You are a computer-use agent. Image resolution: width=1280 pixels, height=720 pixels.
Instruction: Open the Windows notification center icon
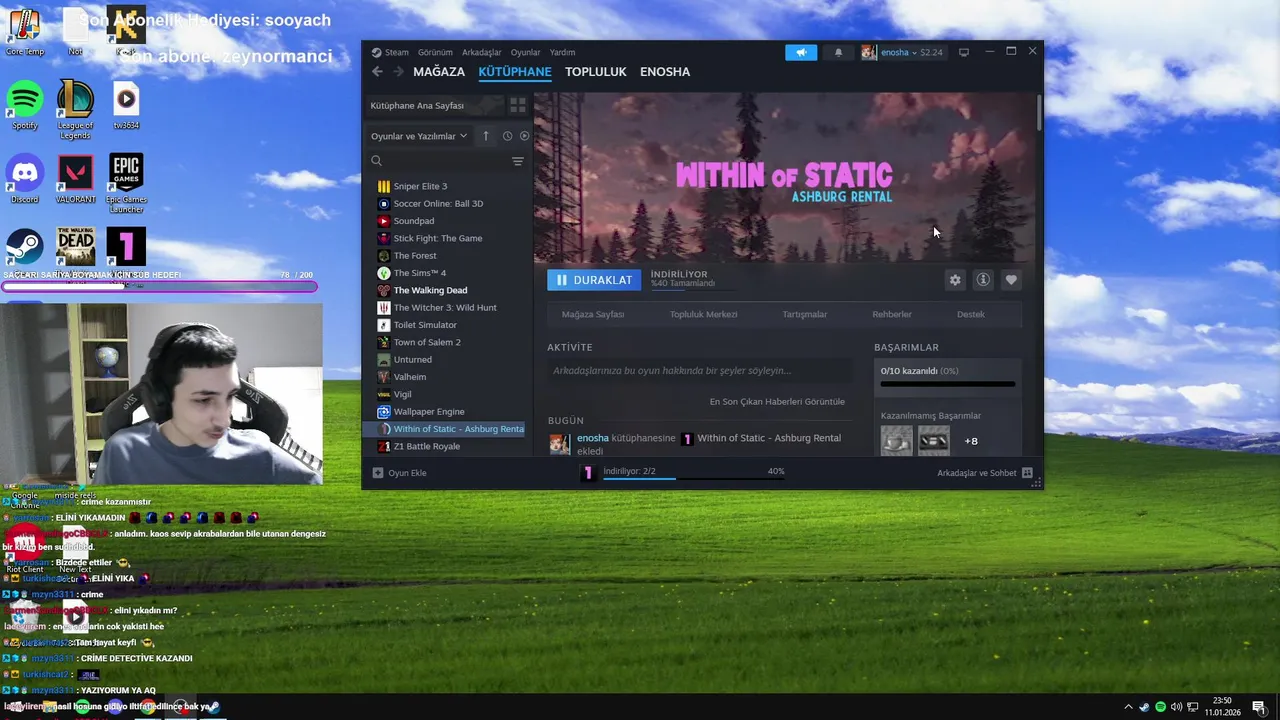tap(1259, 707)
